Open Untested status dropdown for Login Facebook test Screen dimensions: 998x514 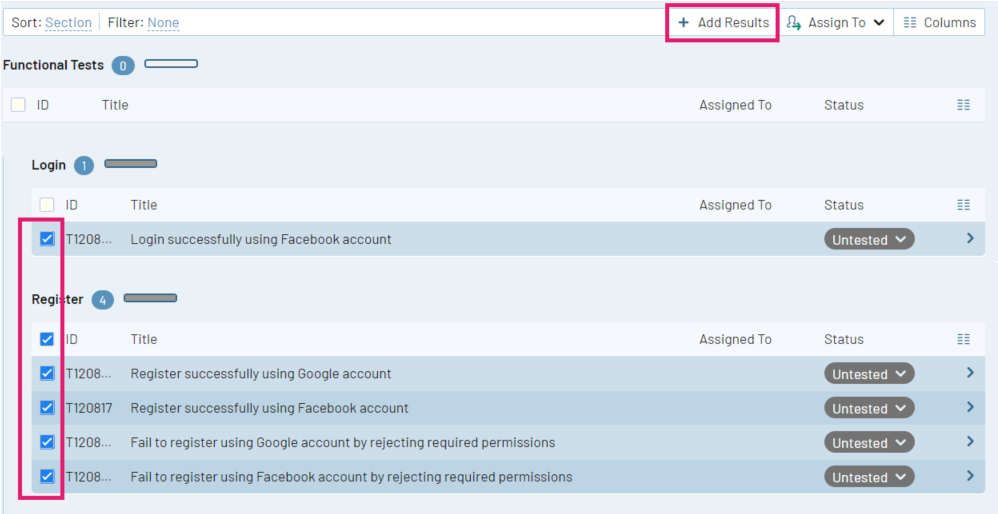click(869, 240)
